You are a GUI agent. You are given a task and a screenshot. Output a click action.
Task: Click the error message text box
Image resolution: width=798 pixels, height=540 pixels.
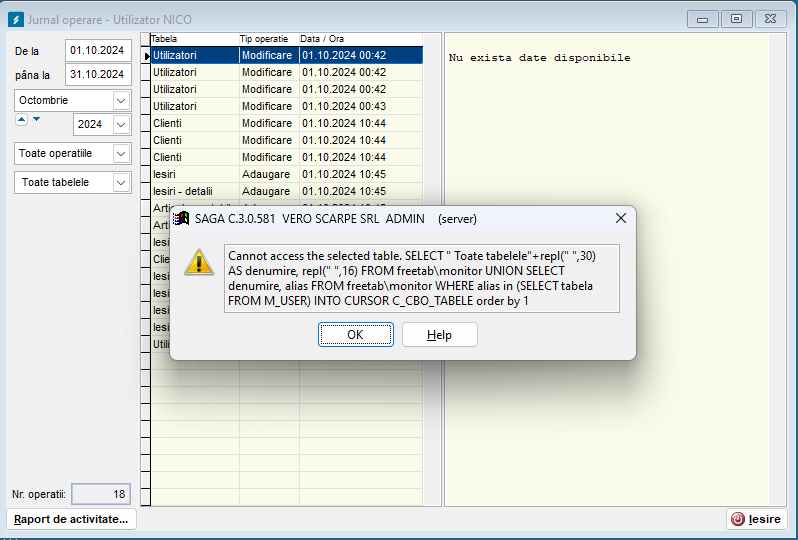(422, 278)
